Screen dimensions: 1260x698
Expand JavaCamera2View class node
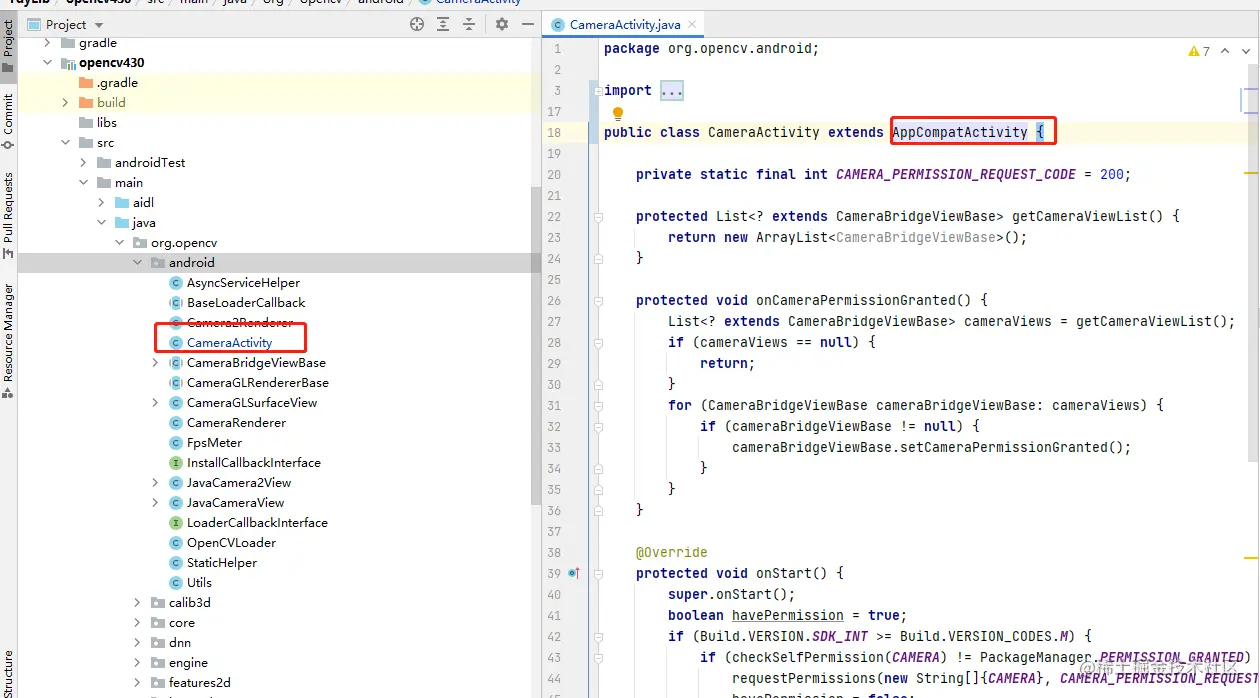[x=155, y=483]
